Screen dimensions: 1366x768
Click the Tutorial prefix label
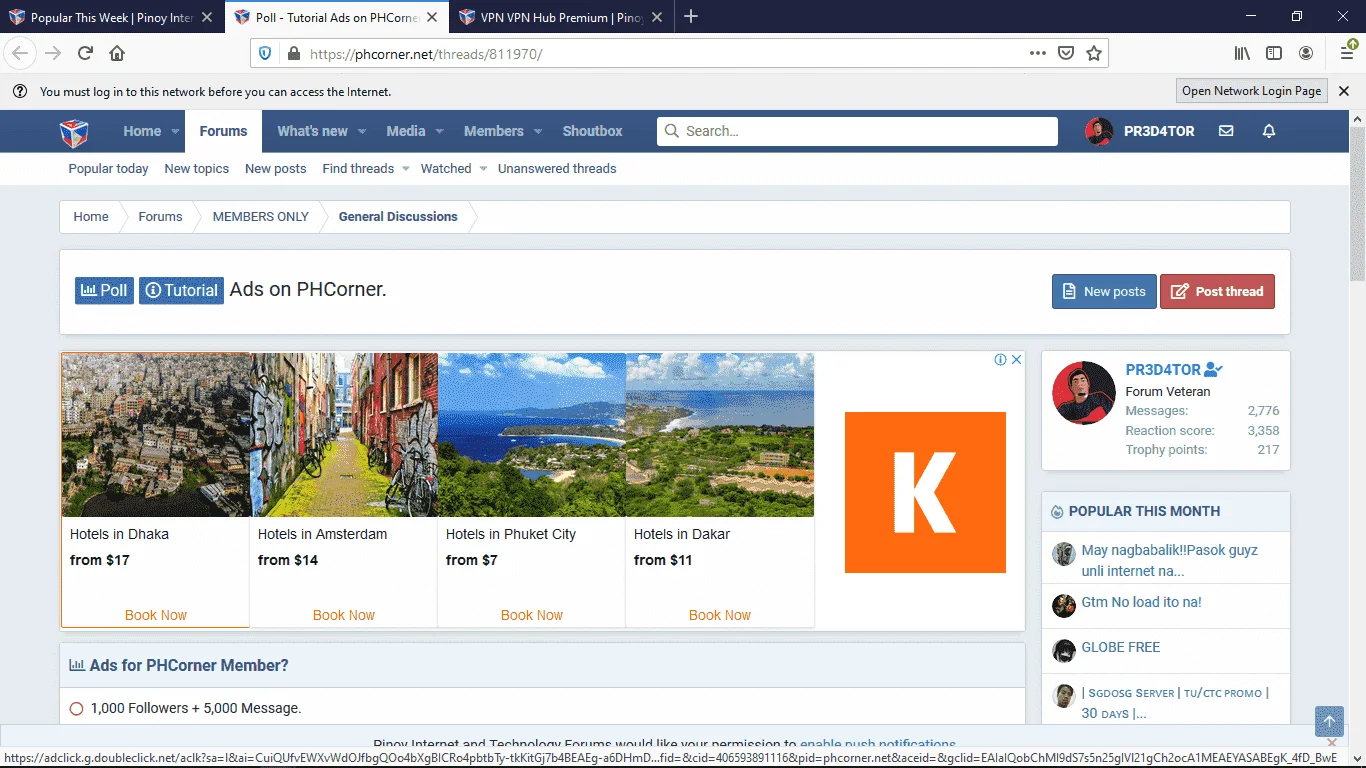(x=181, y=290)
